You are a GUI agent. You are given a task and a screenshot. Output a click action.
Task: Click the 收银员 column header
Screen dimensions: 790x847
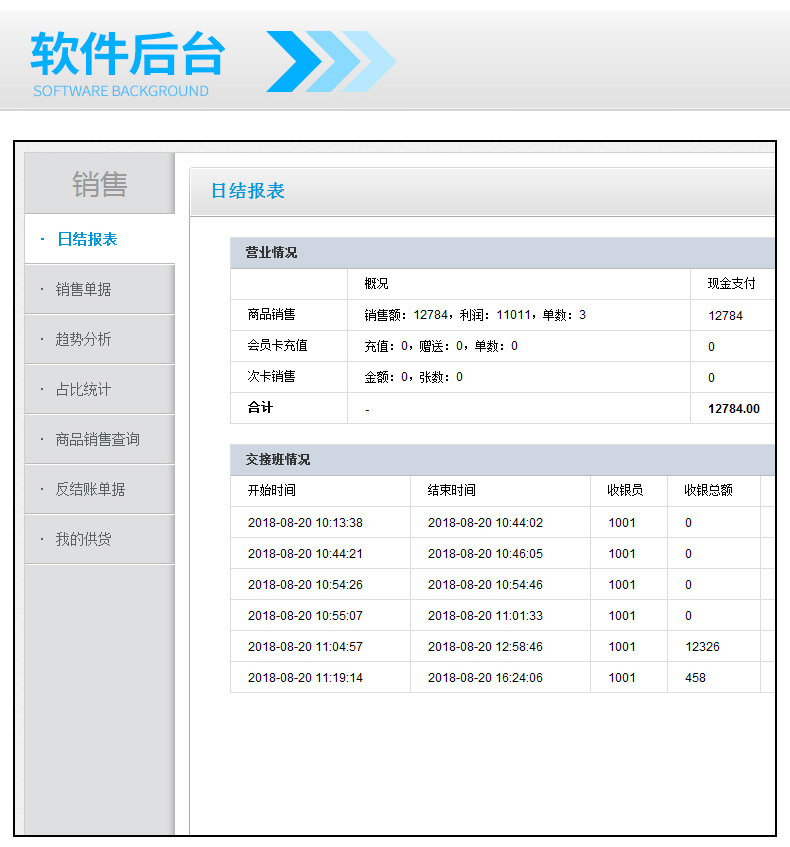[625, 490]
